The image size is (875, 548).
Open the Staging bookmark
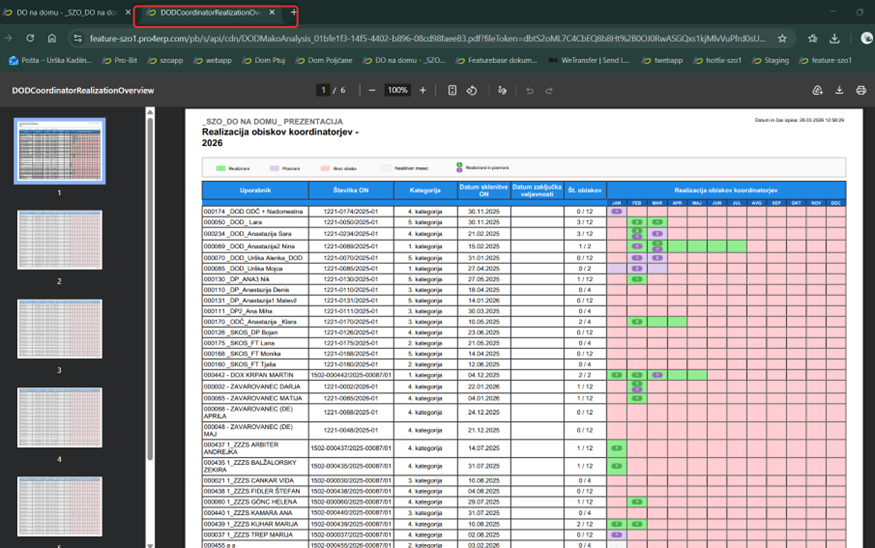[x=771, y=60]
